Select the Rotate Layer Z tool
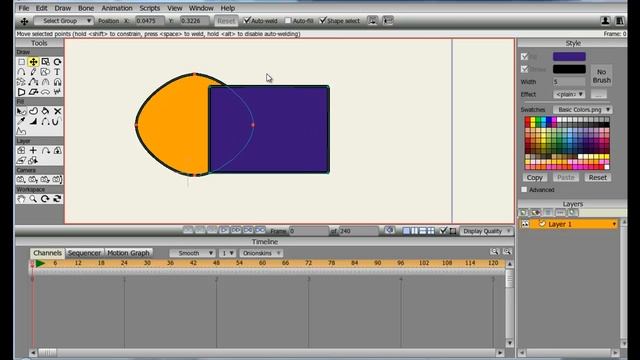This screenshot has height=360, width=640. [x=45, y=151]
